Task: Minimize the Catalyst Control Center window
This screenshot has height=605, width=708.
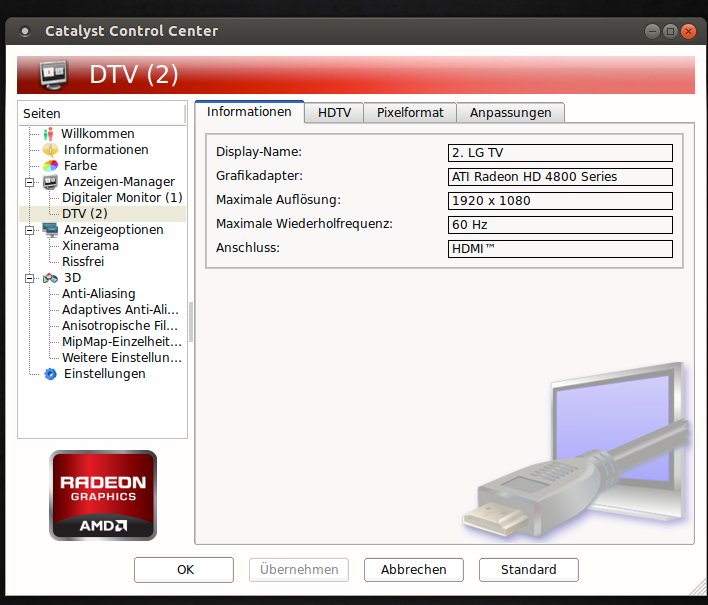Action: (x=652, y=31)
